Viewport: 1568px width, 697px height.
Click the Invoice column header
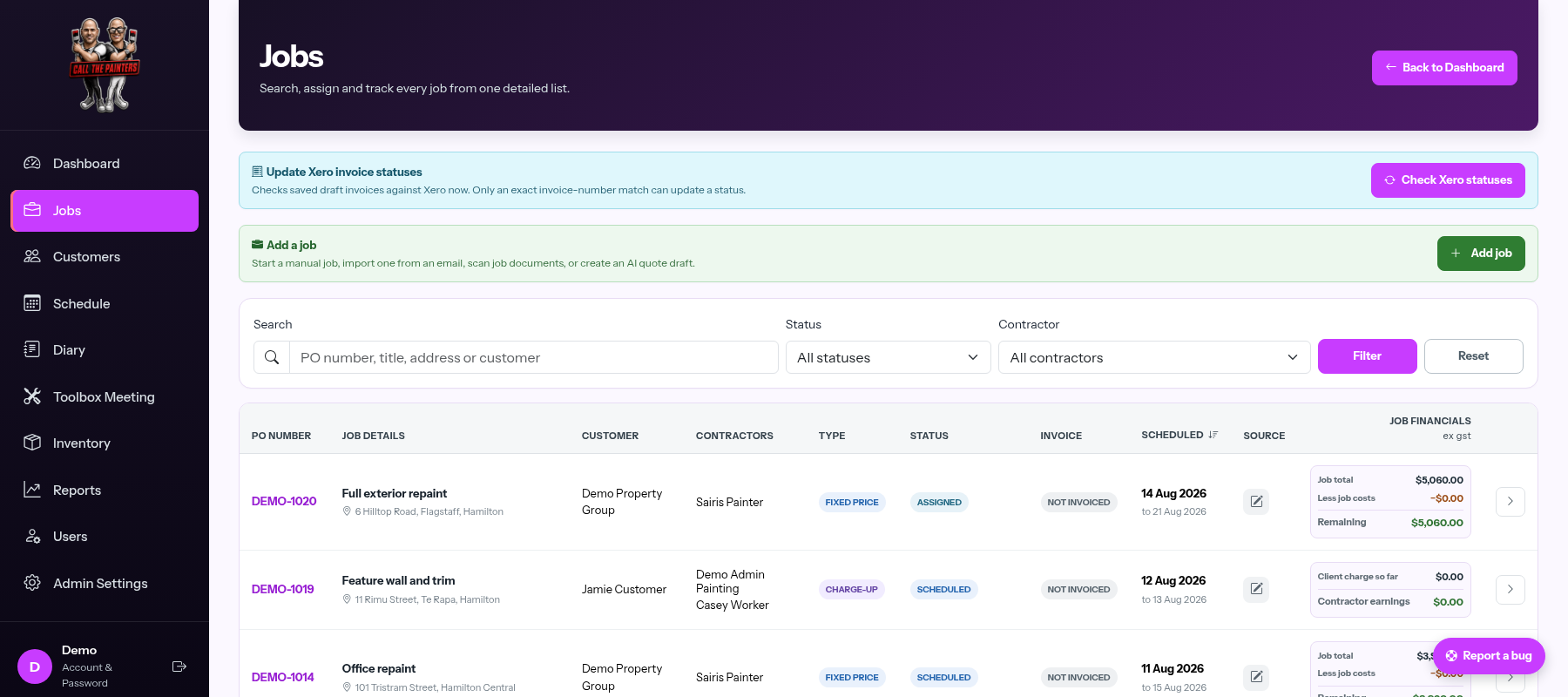click(x=1061, y=436)
